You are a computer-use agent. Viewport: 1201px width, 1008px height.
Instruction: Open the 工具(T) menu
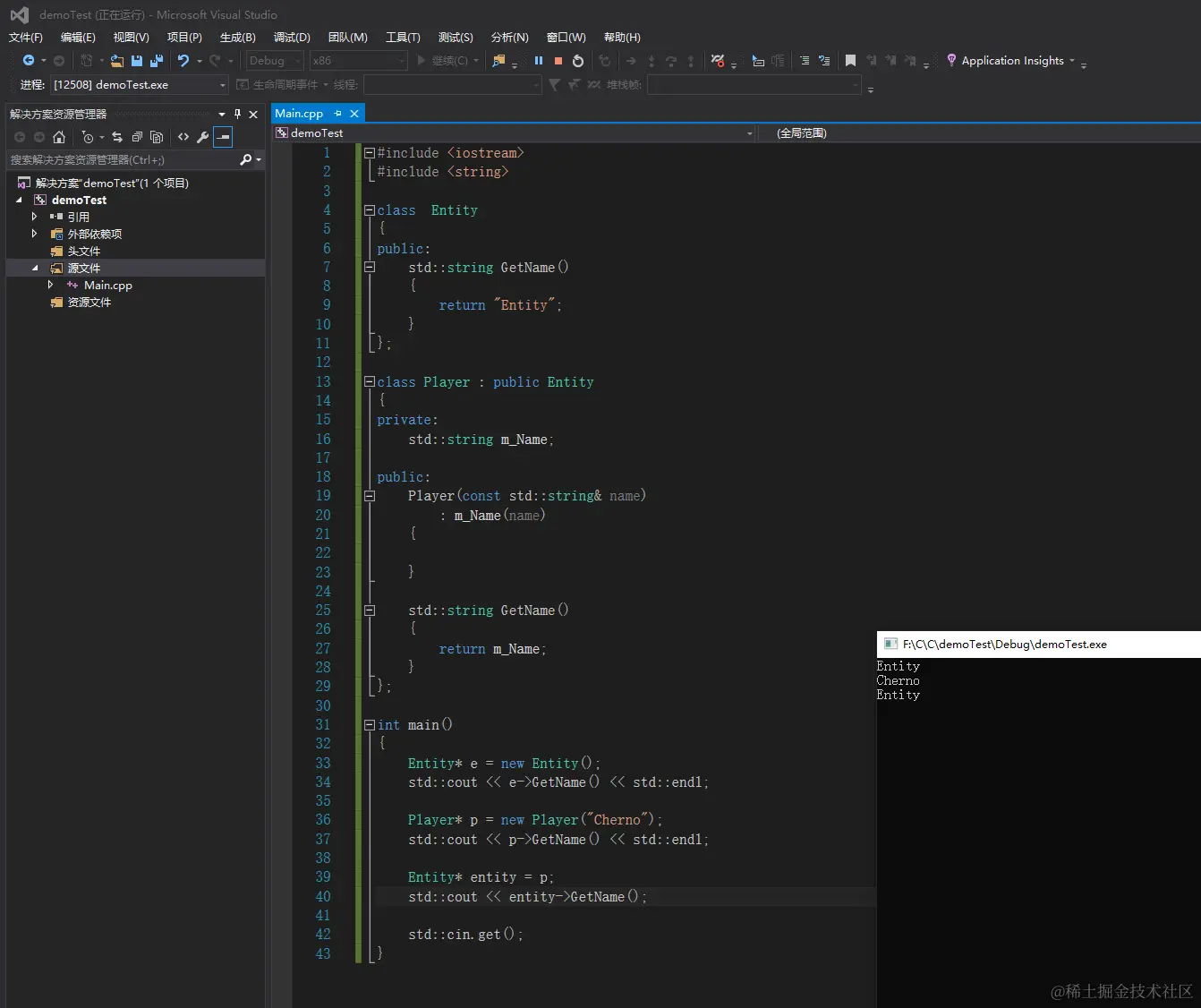click(x=403, y=38)
